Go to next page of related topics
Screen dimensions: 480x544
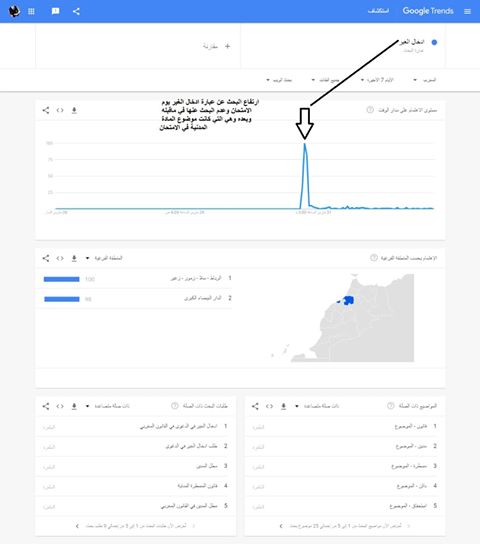(x=281, y=526)
